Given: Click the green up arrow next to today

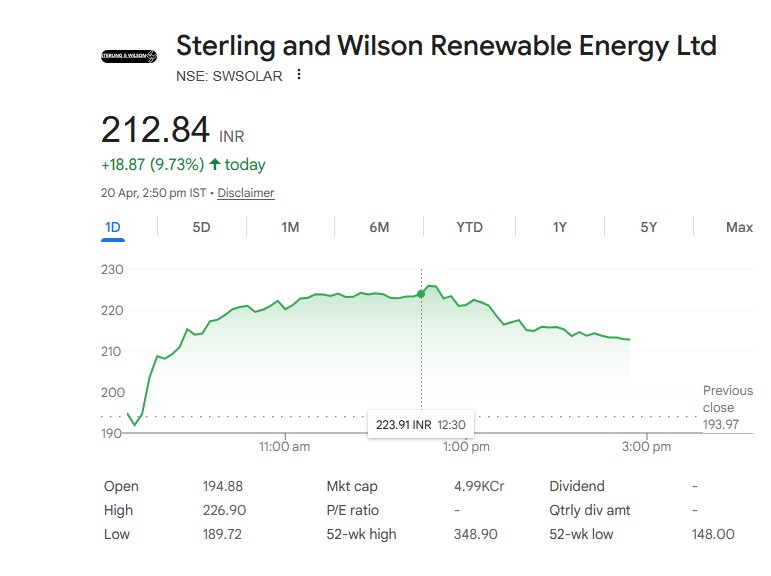Looking at the screenshot, I should click(214, 164).
